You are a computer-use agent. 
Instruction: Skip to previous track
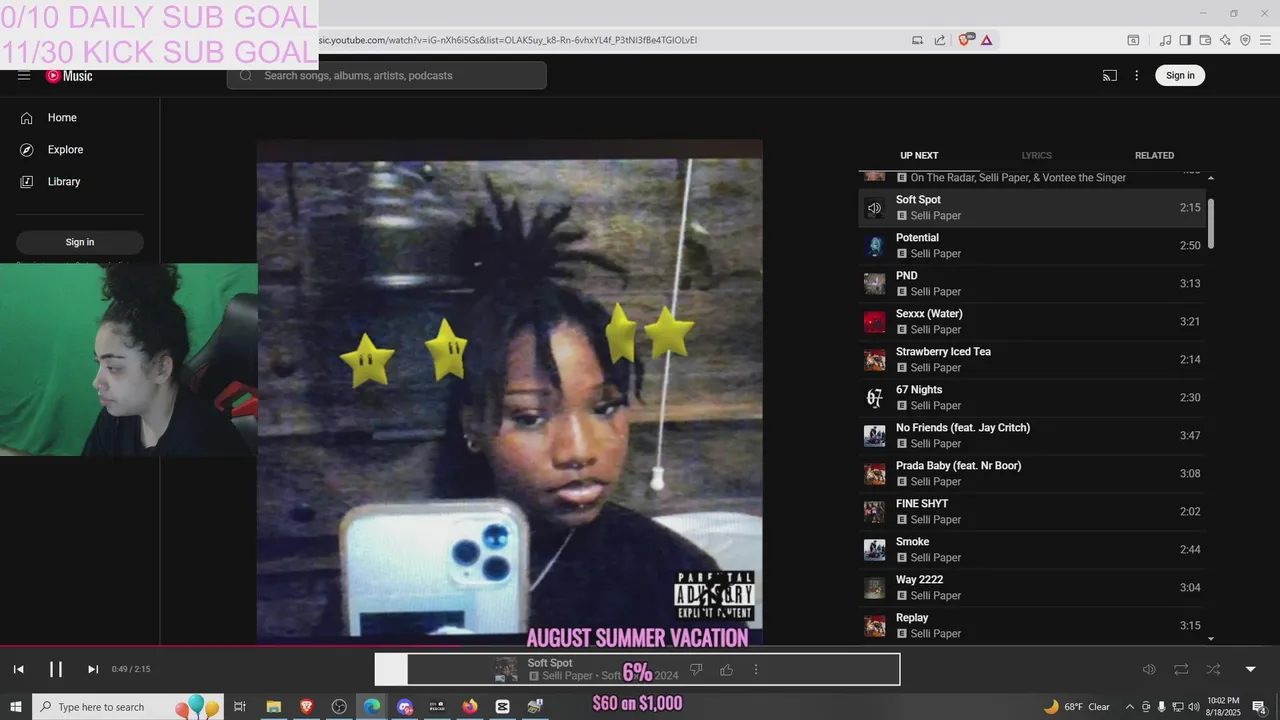18,670
